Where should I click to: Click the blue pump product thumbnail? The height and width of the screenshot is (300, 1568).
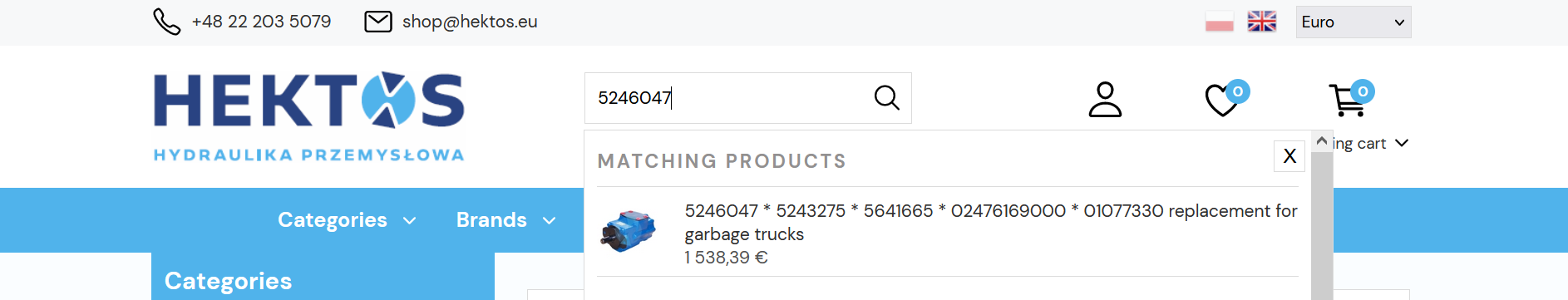(628, 231)
